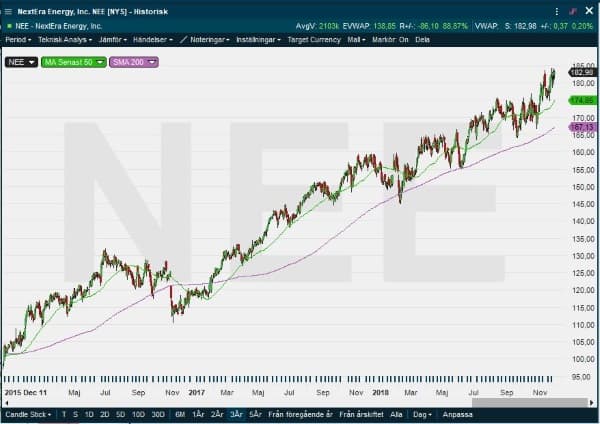Select the 2År time range
600x424 pixels.
(x=217, y=414)
